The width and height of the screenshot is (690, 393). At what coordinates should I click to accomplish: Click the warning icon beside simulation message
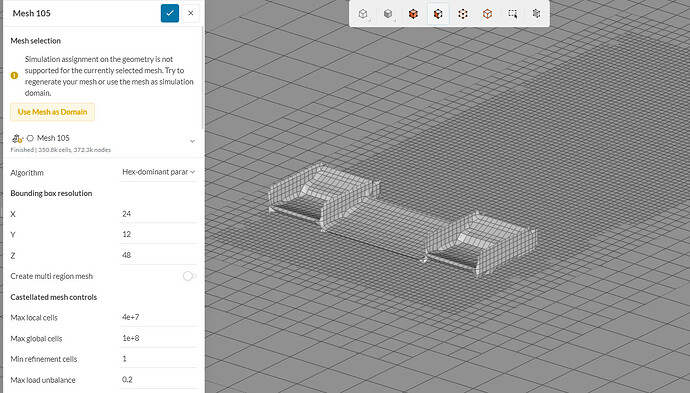[x=15, y=76]
